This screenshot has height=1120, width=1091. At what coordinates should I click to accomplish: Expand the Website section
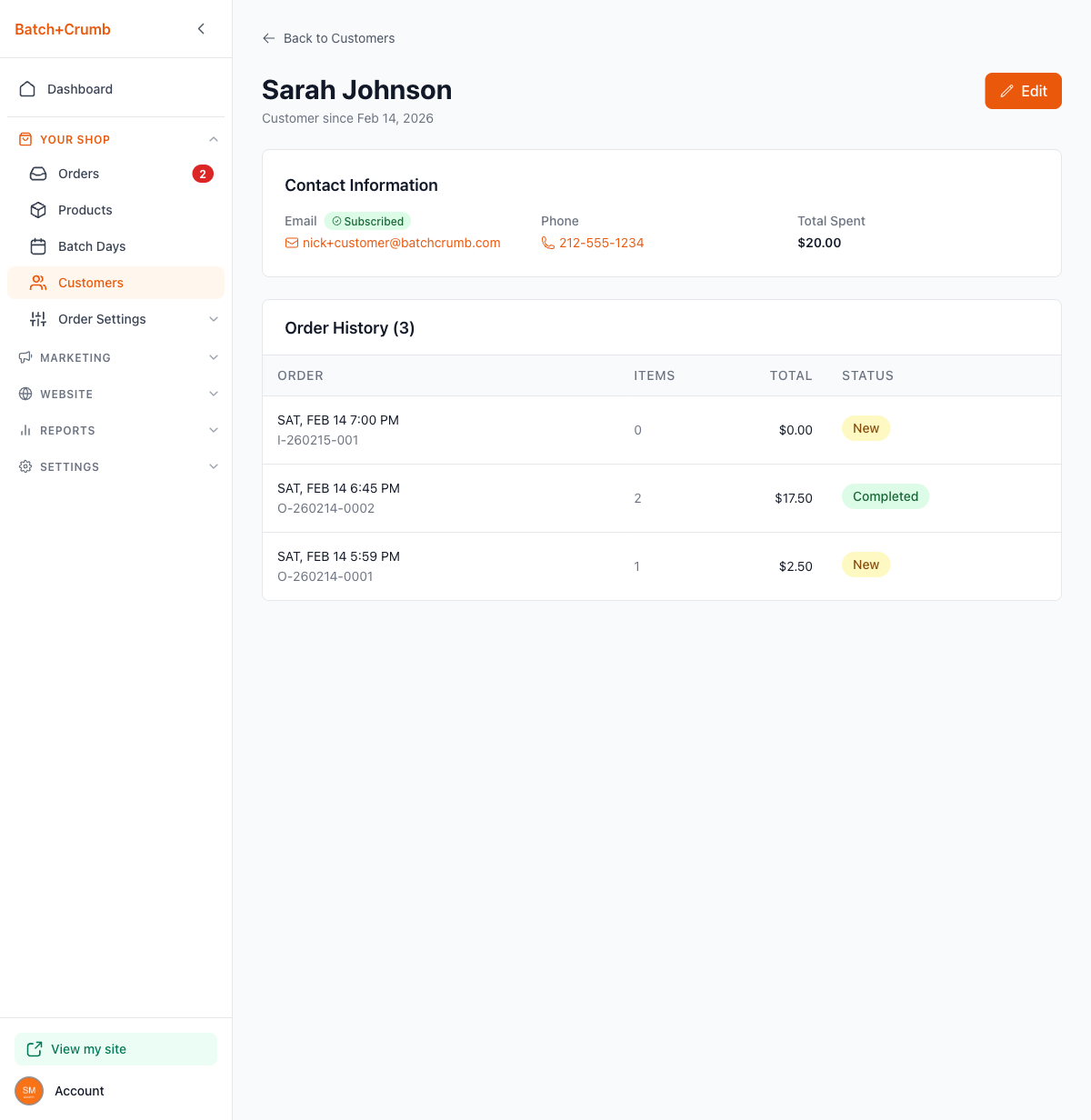[214, 394]
